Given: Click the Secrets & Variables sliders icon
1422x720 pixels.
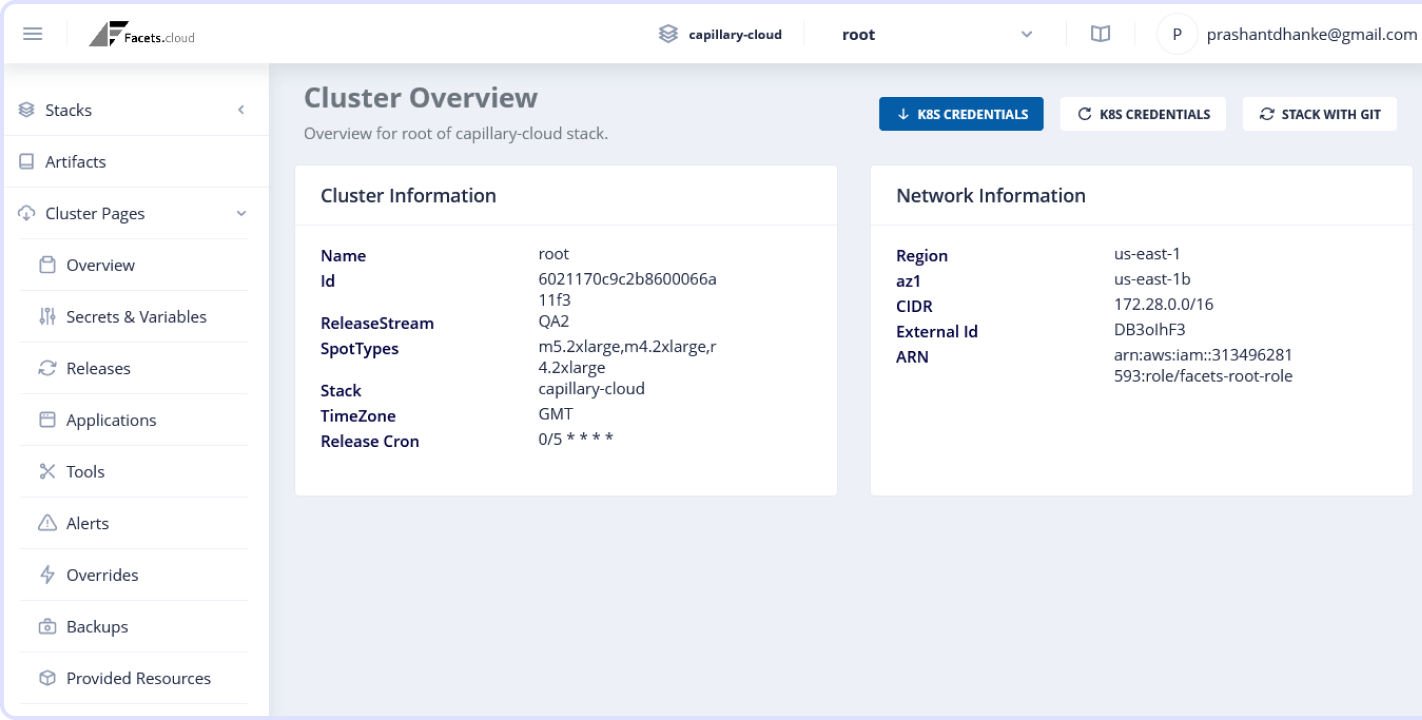Looking at the screenshot, I should pyautogui.click(x=47, y=317).
